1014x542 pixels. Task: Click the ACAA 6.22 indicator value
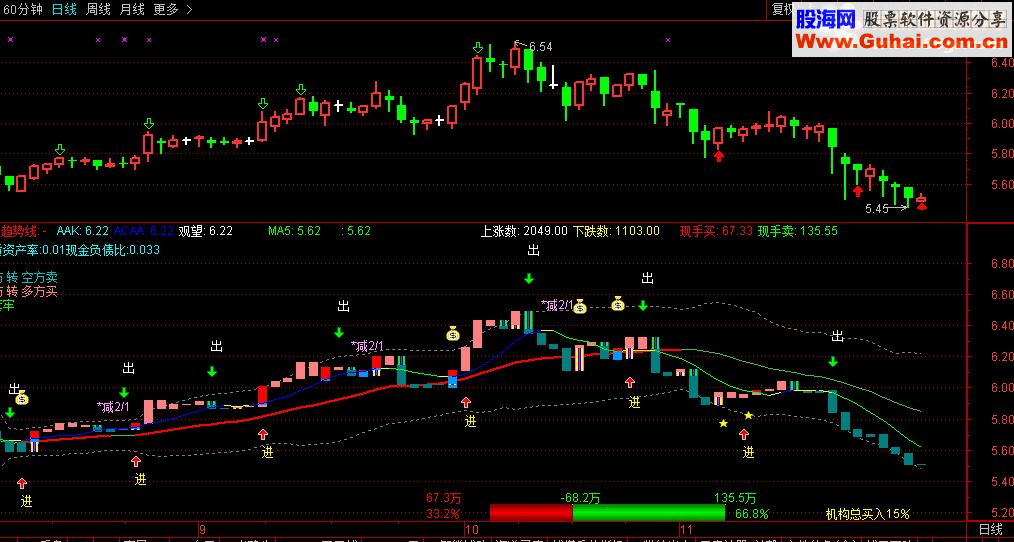(x=144, y=231)
